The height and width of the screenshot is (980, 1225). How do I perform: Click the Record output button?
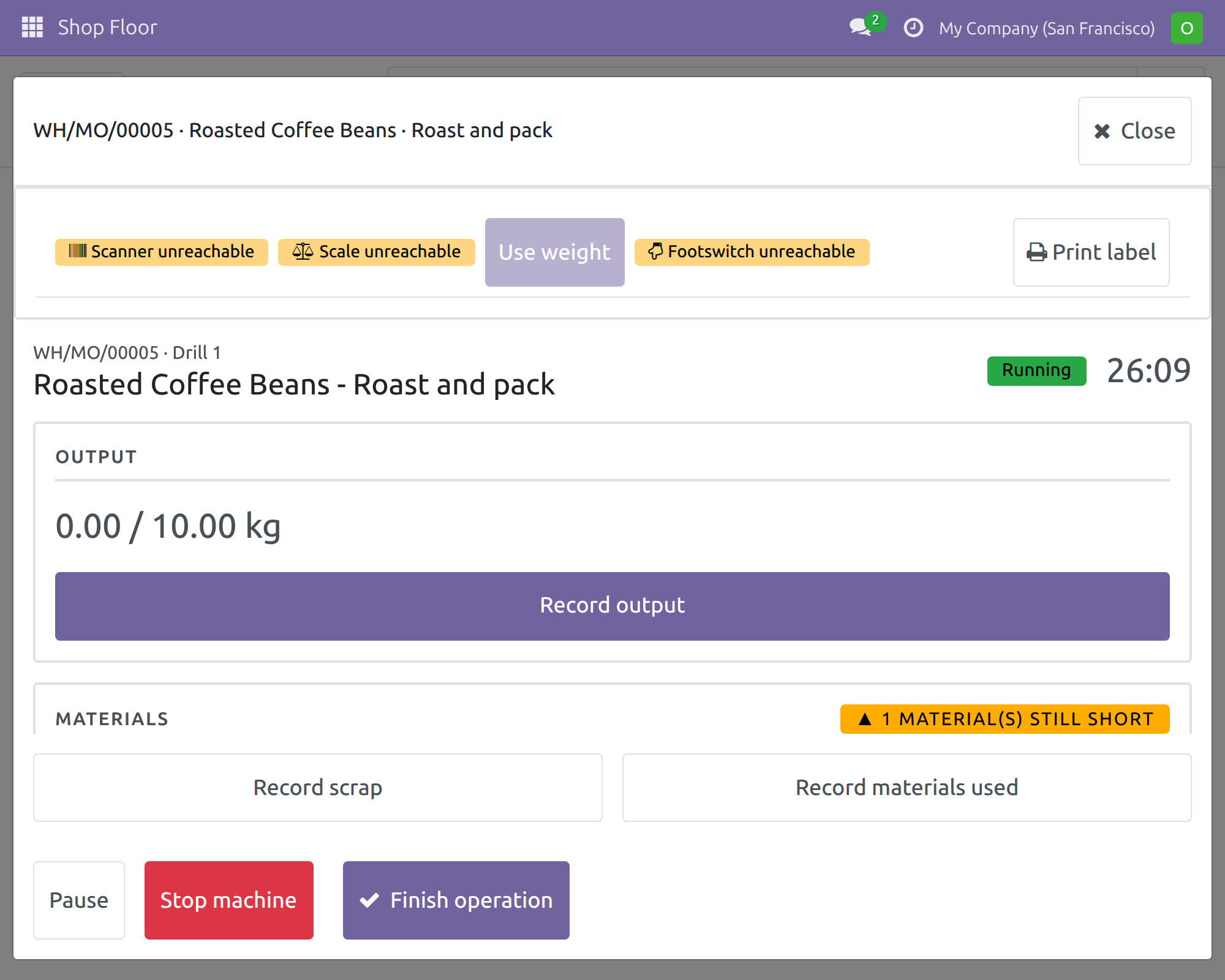tap(612, 606)
